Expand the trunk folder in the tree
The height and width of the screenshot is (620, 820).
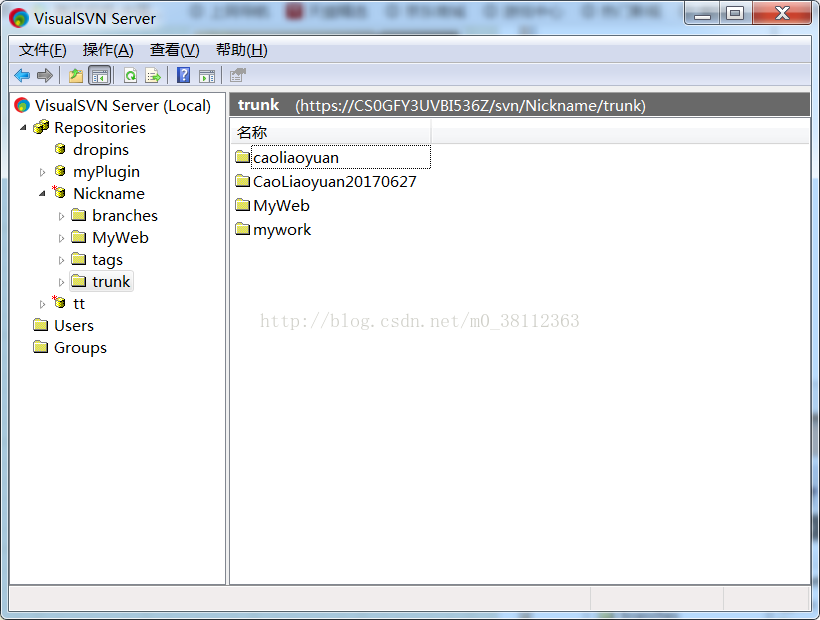[x=61, y=282]
